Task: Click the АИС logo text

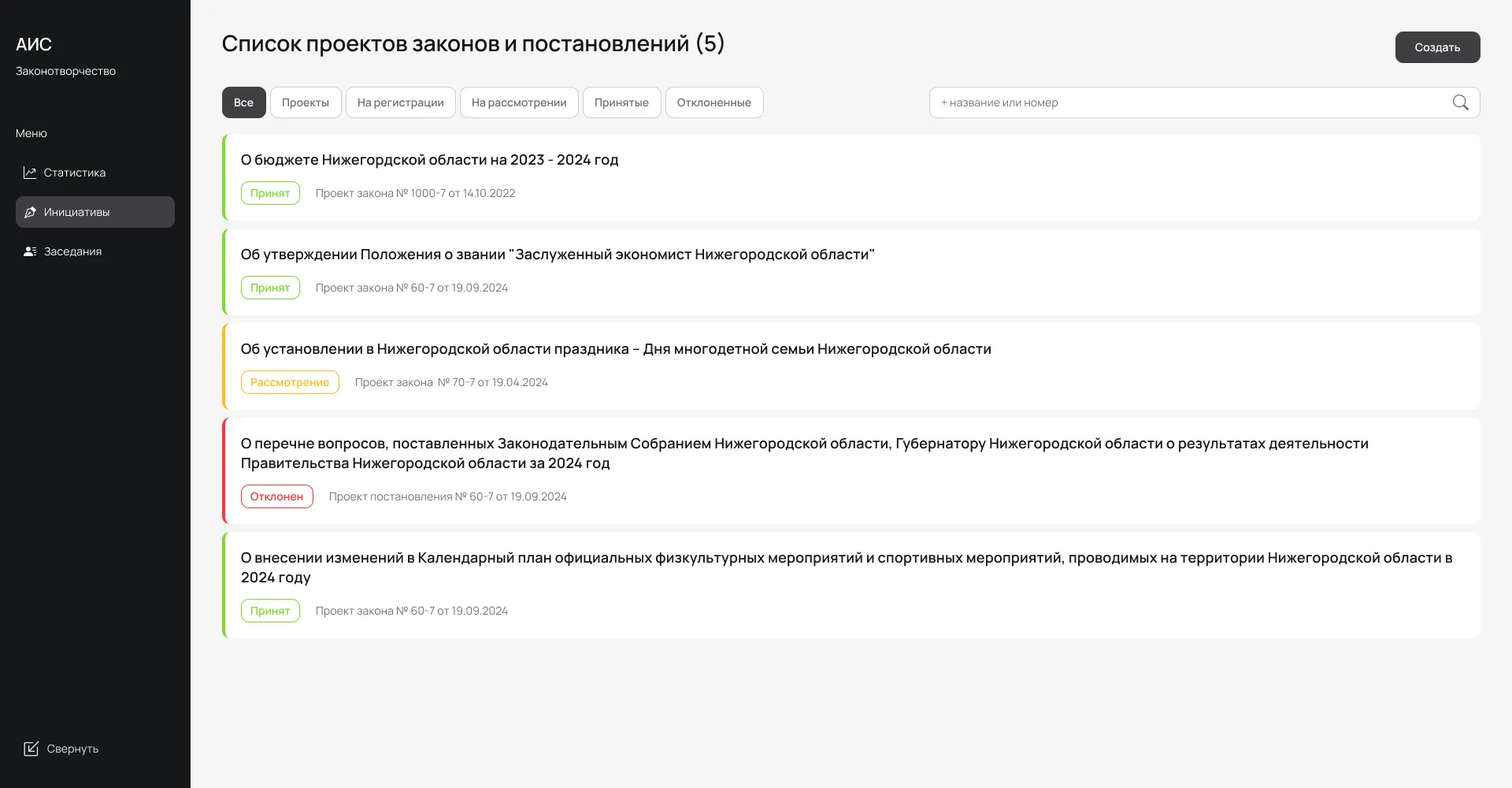Action: (x=33, y=45)
